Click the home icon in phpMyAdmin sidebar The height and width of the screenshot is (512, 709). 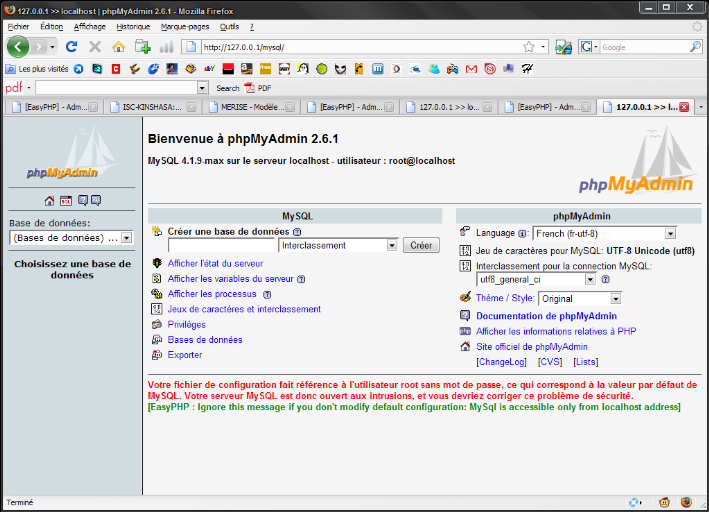49,201
